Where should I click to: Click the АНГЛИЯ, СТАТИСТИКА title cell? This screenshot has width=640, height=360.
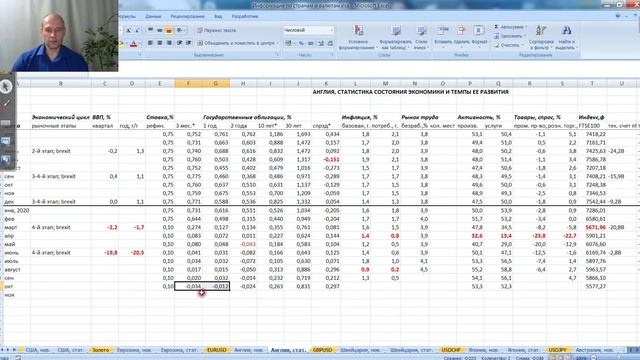(x=410, y=92)
